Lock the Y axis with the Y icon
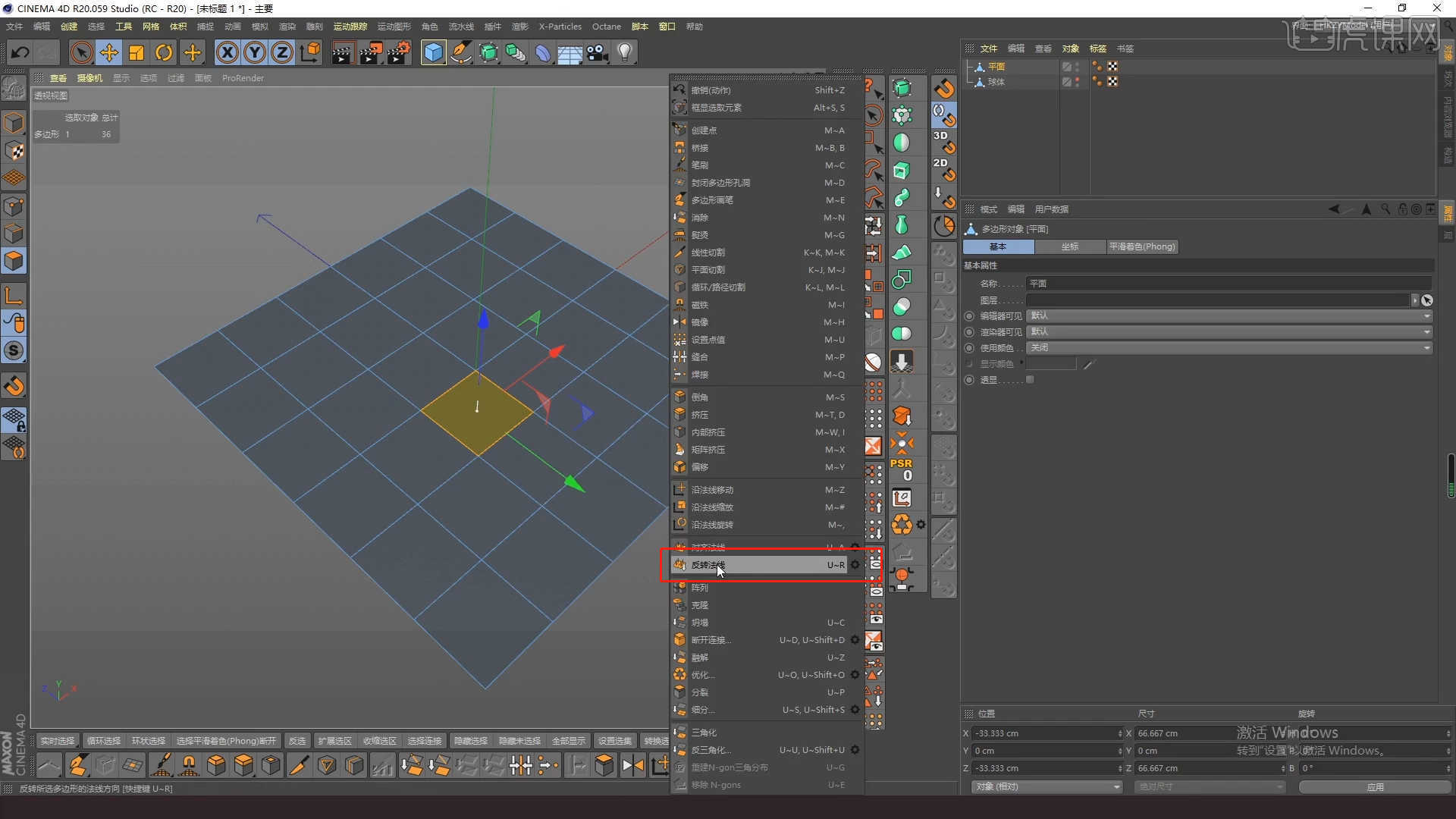The height and width of the screenshot is (819, 1456). pyautogui.click(x=254, y=52)
